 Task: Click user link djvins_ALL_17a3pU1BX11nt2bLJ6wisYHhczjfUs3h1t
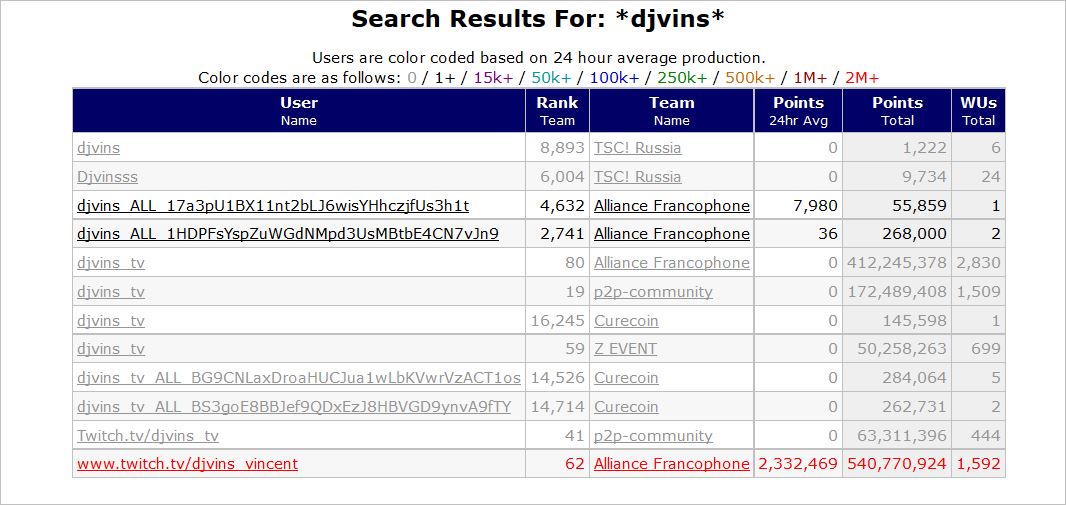[272, 206]
